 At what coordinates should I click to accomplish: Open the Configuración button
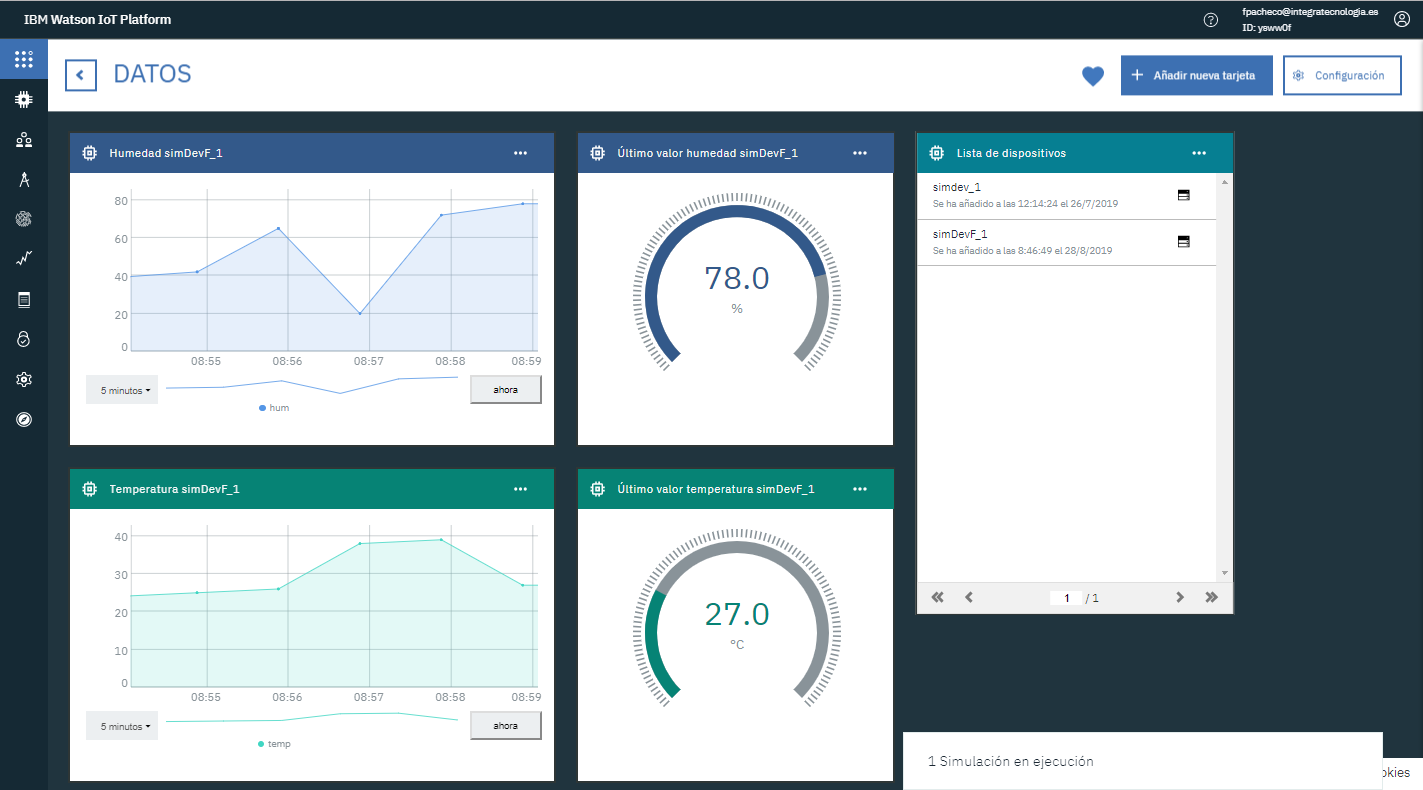click(x=1342, y=75)
